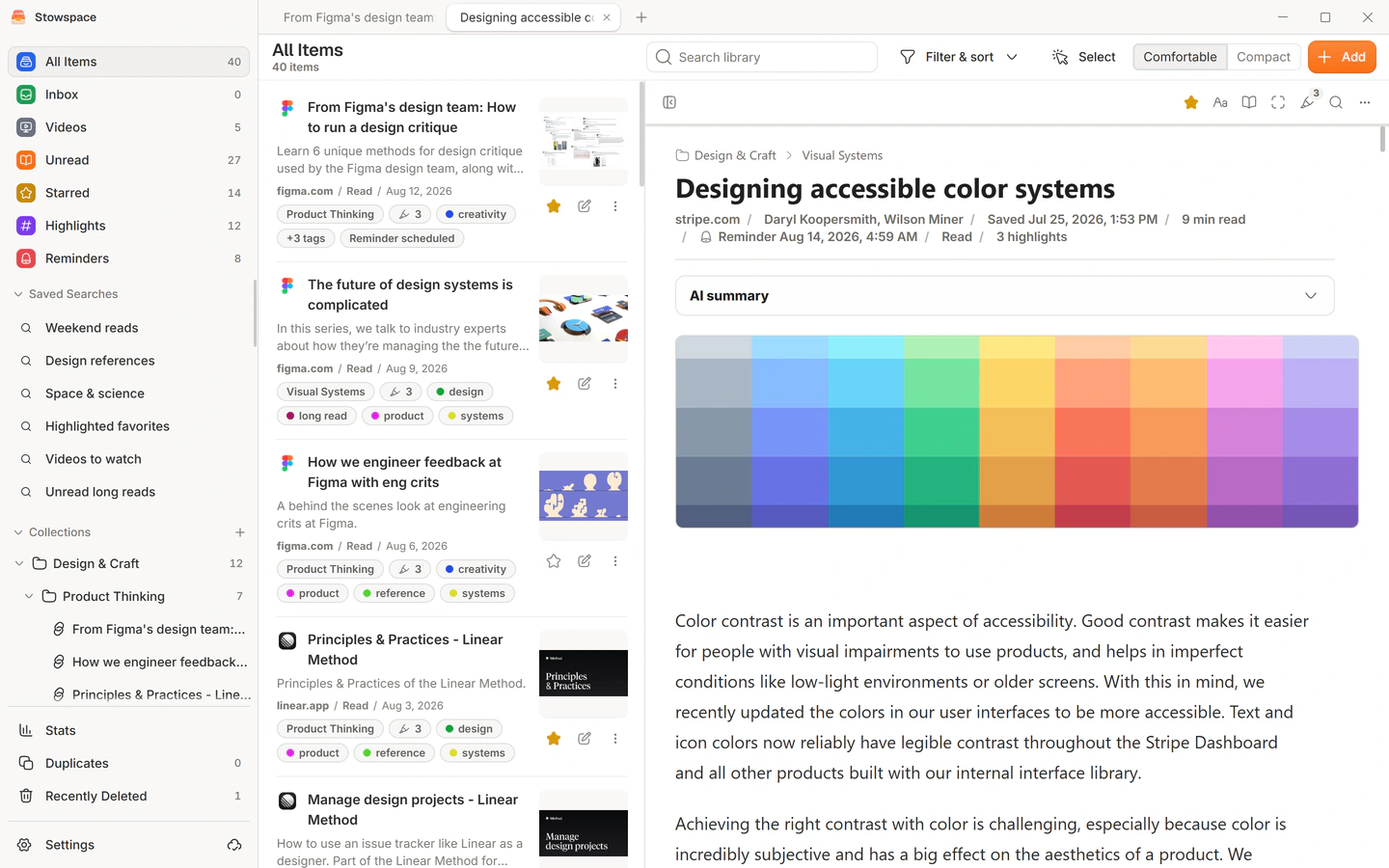1389x868 pixels.
Task: Open Videos section
Action: pyautogui.click(x=128, y=127)
